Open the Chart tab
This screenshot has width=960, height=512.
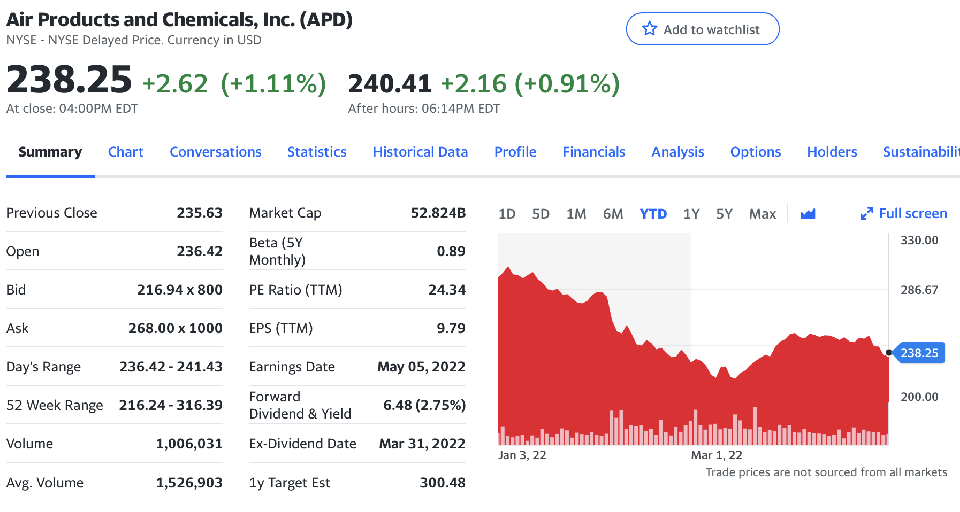coord(125,152)
